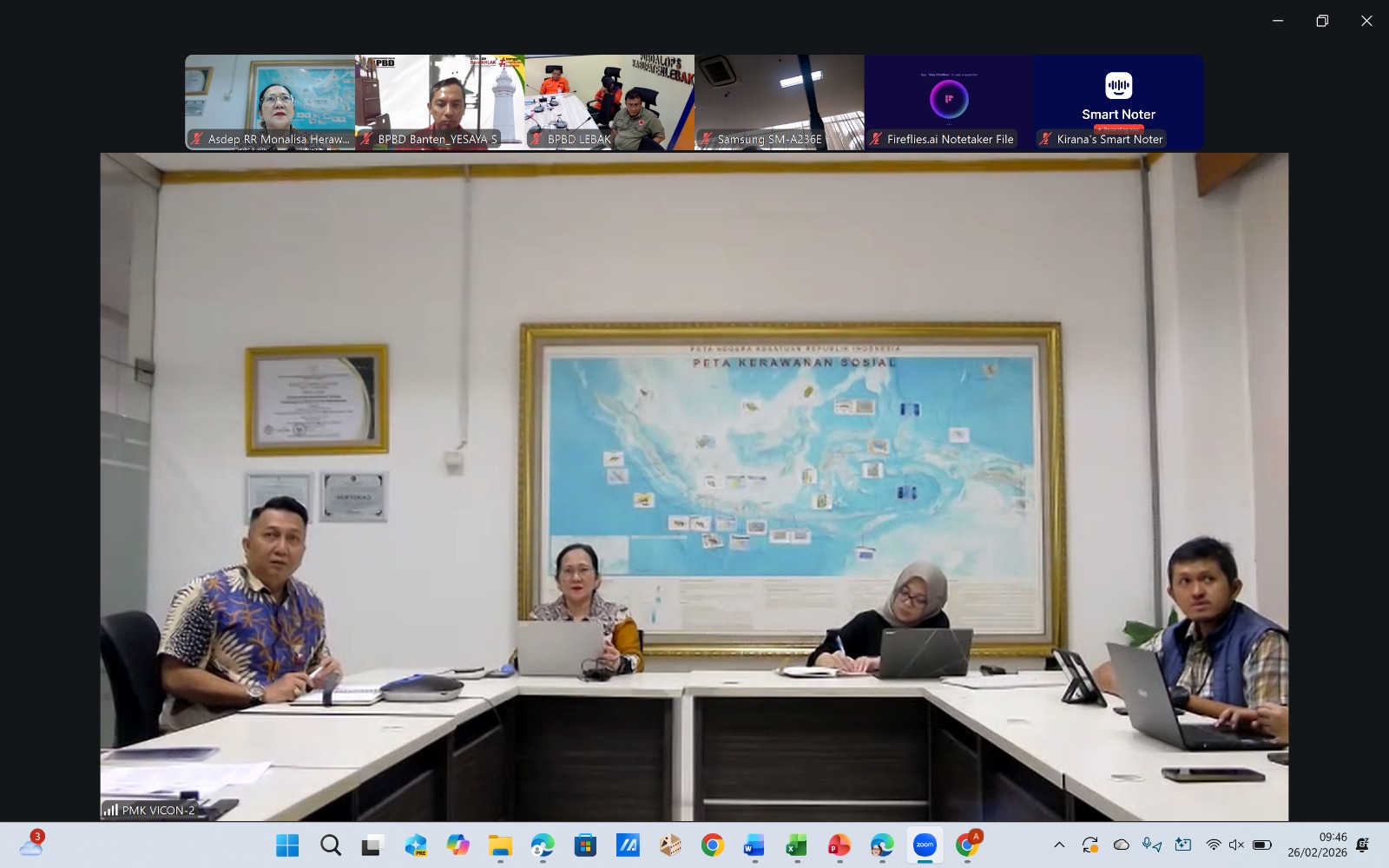Open Task View on the taskbar
The width and height of the screenshot is (1389, 868).
coord(372,845)
